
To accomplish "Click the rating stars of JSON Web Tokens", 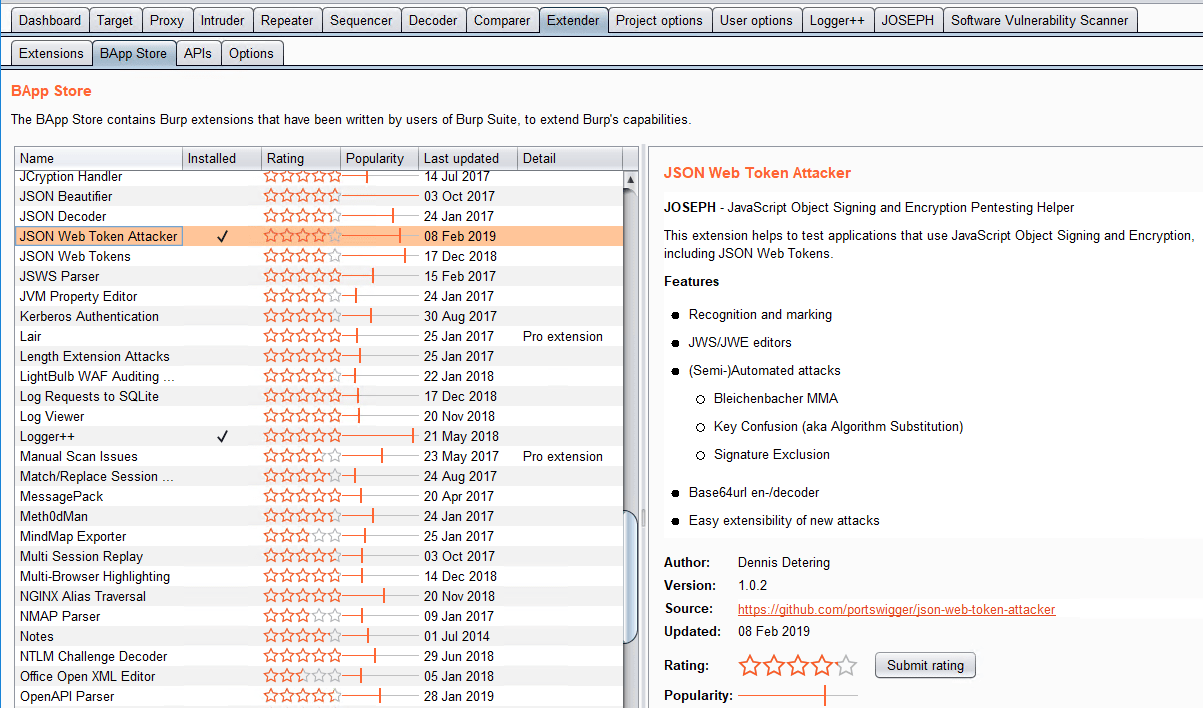I will point(302,256).
